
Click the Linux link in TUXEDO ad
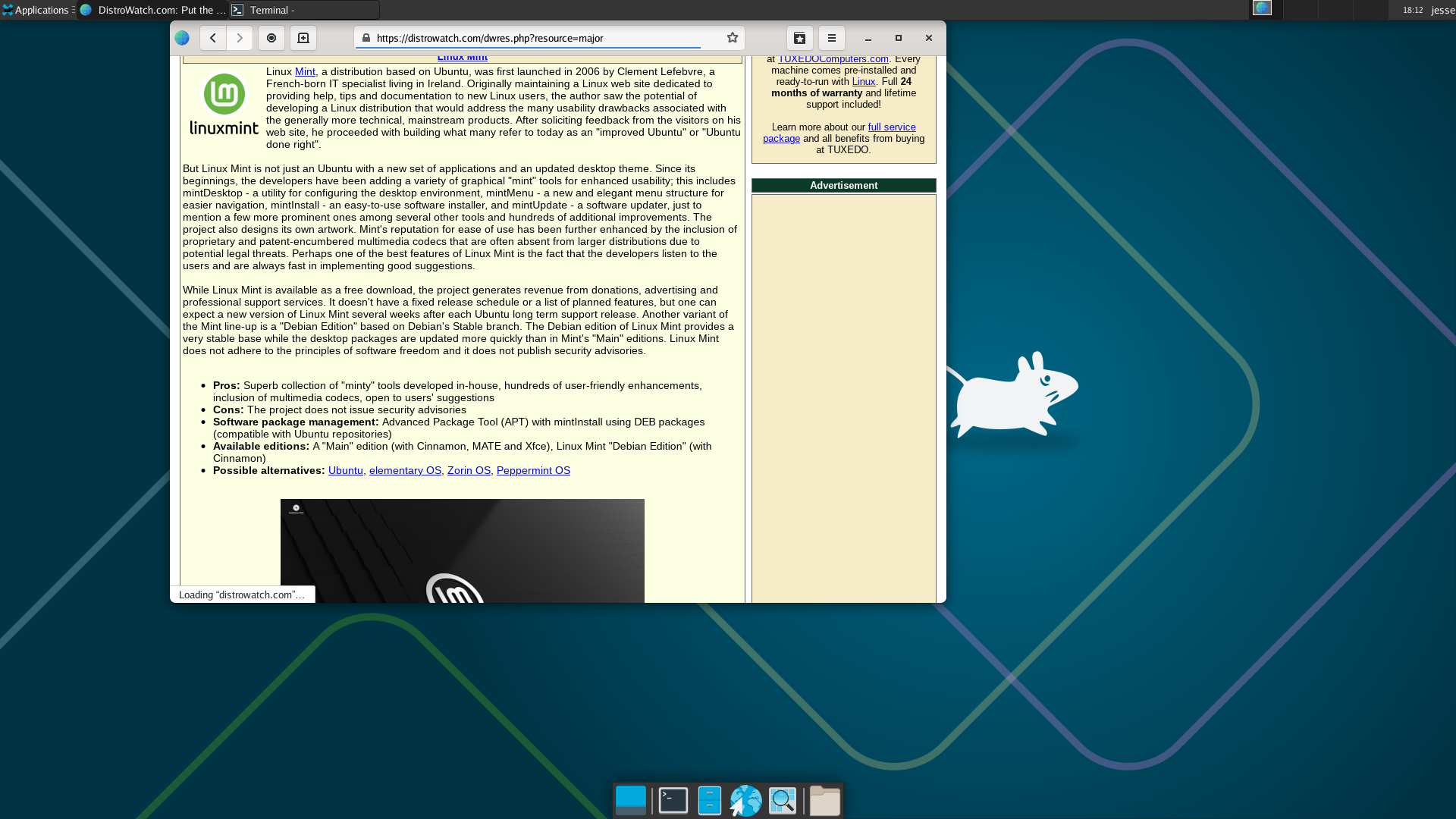tap(864, 81)
